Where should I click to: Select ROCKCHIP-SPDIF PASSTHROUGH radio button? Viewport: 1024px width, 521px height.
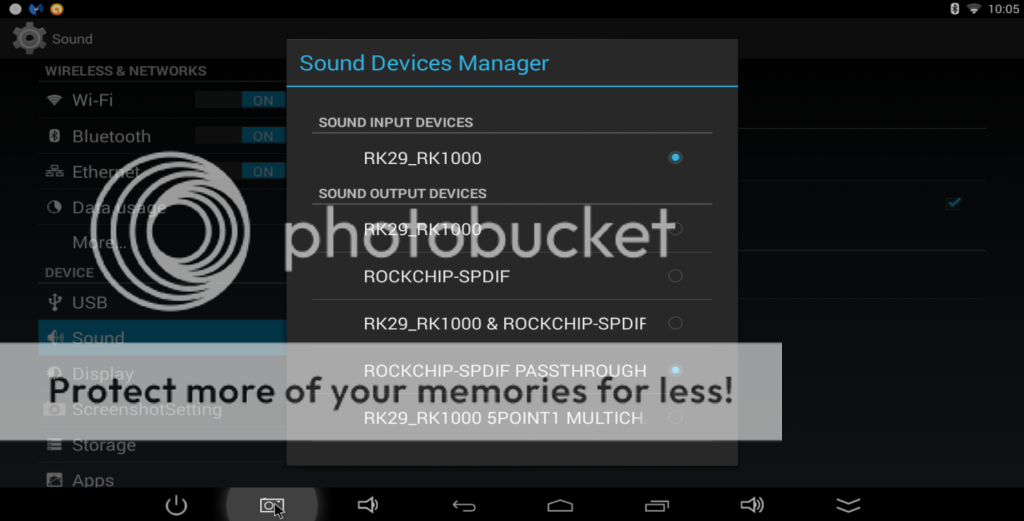click(x=675, y=370)
